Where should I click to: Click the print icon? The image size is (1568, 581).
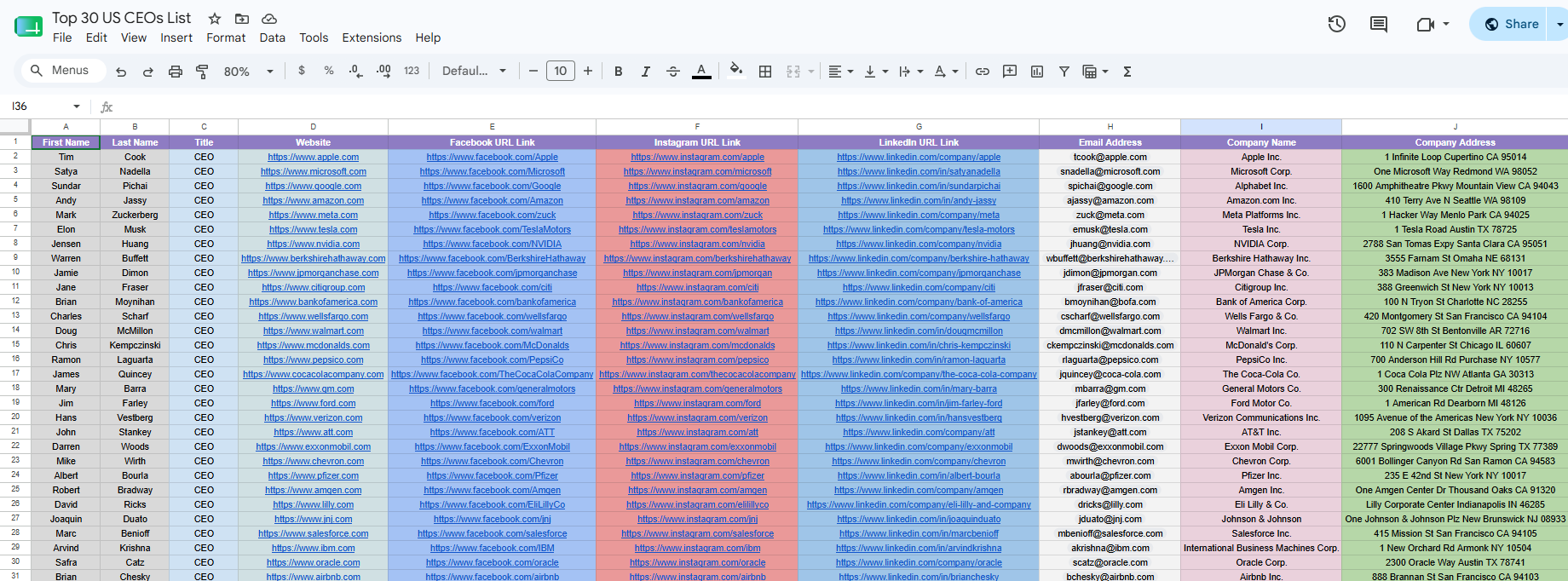click(x=176, y=72)
